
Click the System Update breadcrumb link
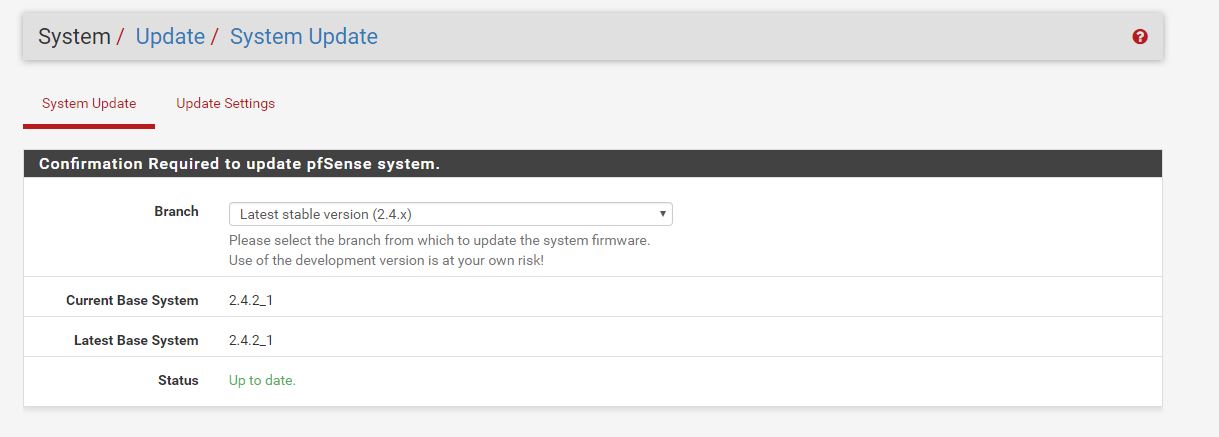click(x=304, y=37)
